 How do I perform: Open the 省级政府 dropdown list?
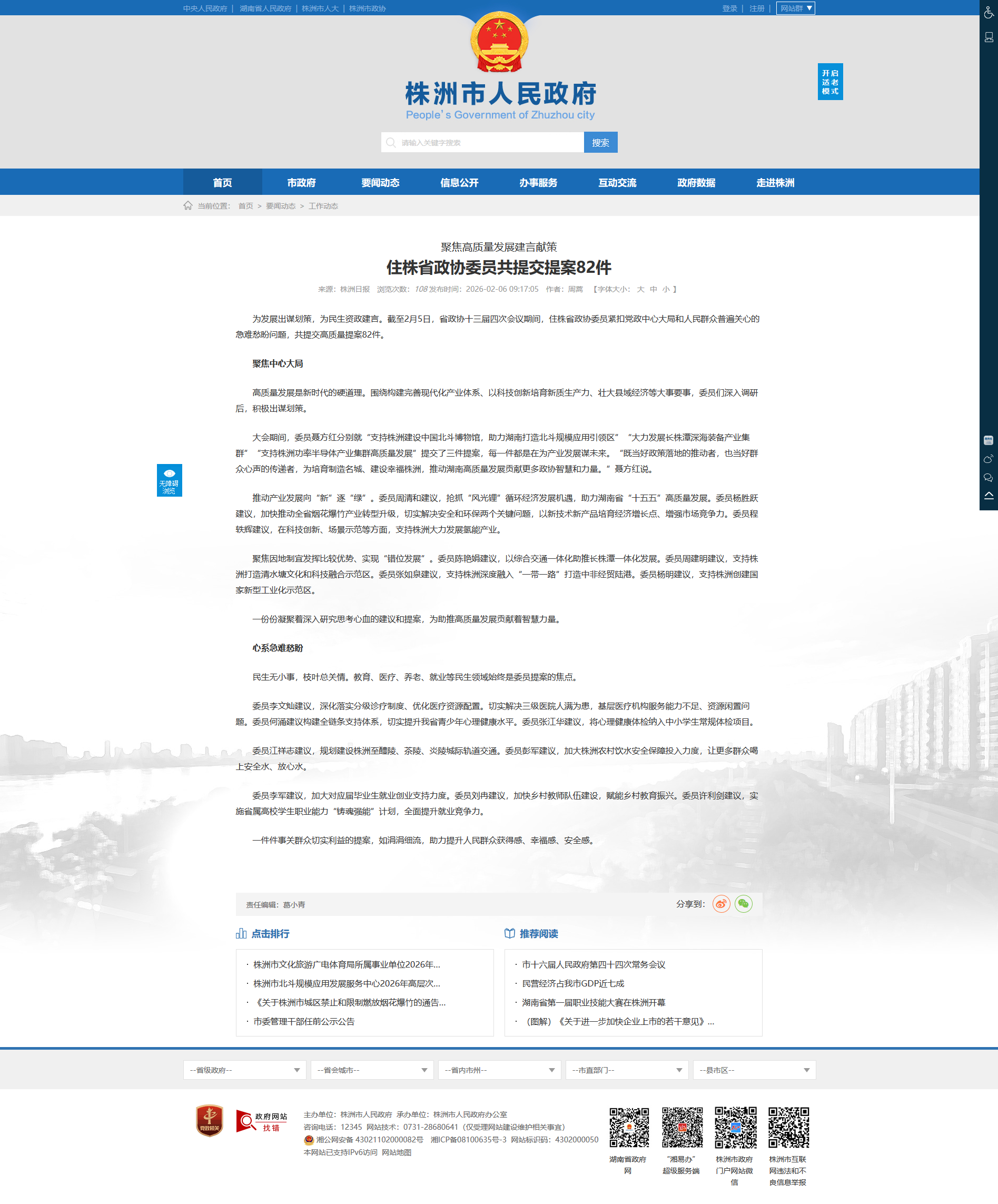[x=244, y=1070]
